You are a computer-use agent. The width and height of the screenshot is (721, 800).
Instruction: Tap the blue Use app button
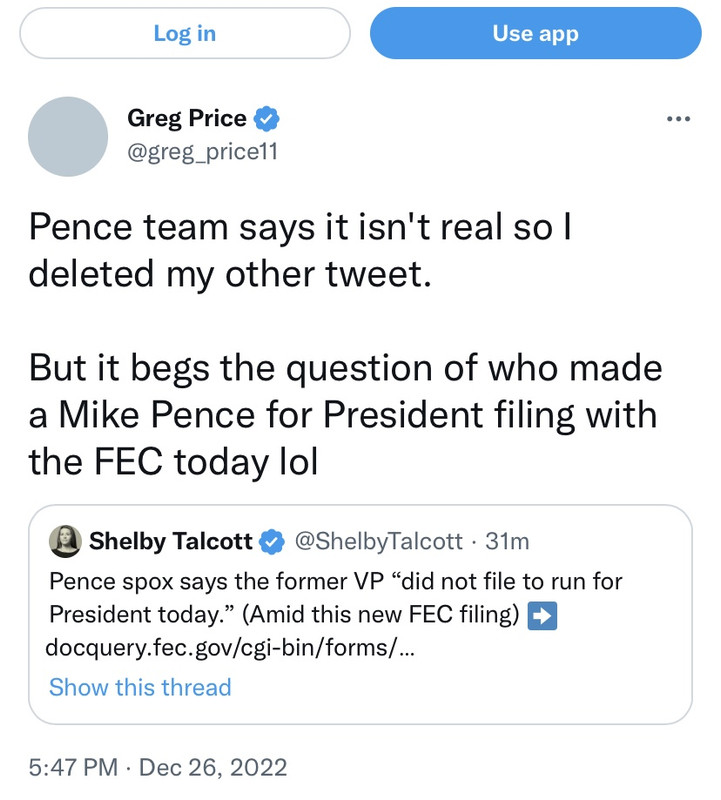point(535,34)
